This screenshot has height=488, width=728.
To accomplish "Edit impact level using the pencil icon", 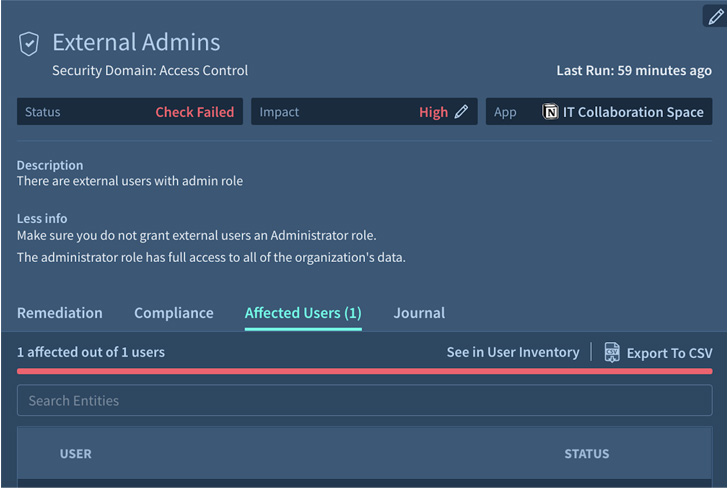I will click(461, 112).
